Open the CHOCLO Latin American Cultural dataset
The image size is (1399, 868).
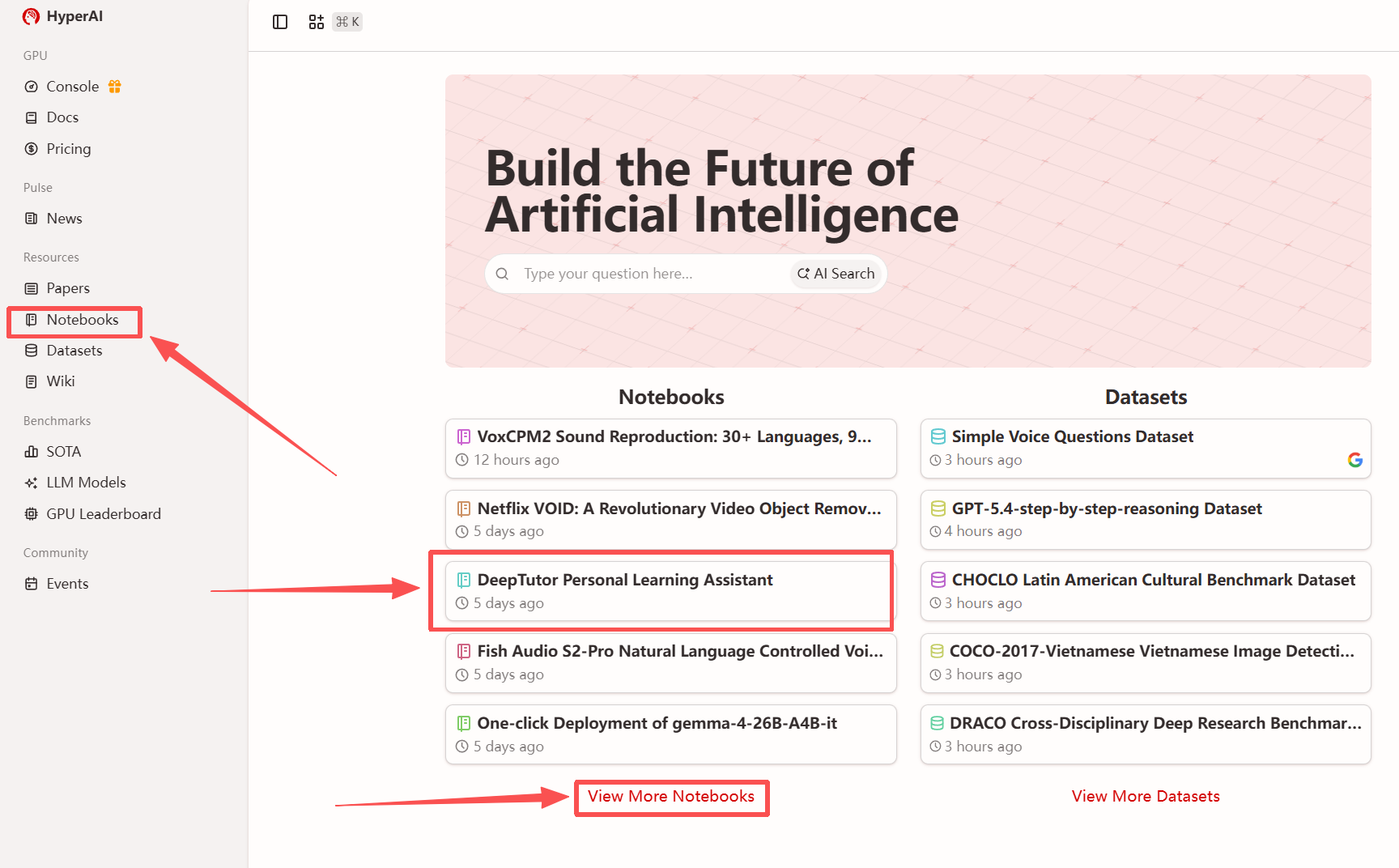[1153, 581]
